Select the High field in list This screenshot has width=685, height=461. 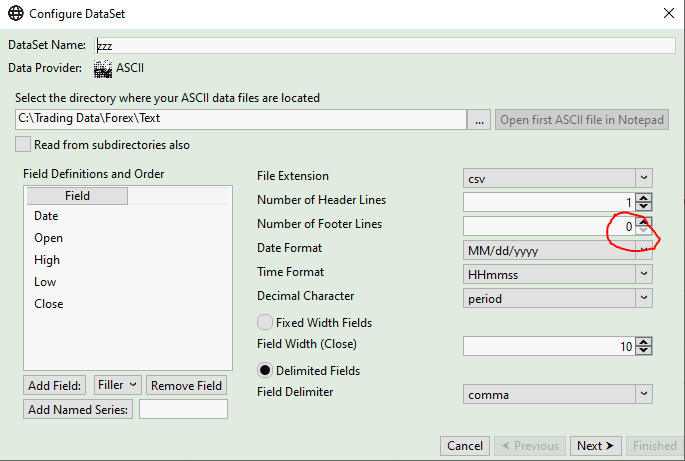[x=47, y=260]
